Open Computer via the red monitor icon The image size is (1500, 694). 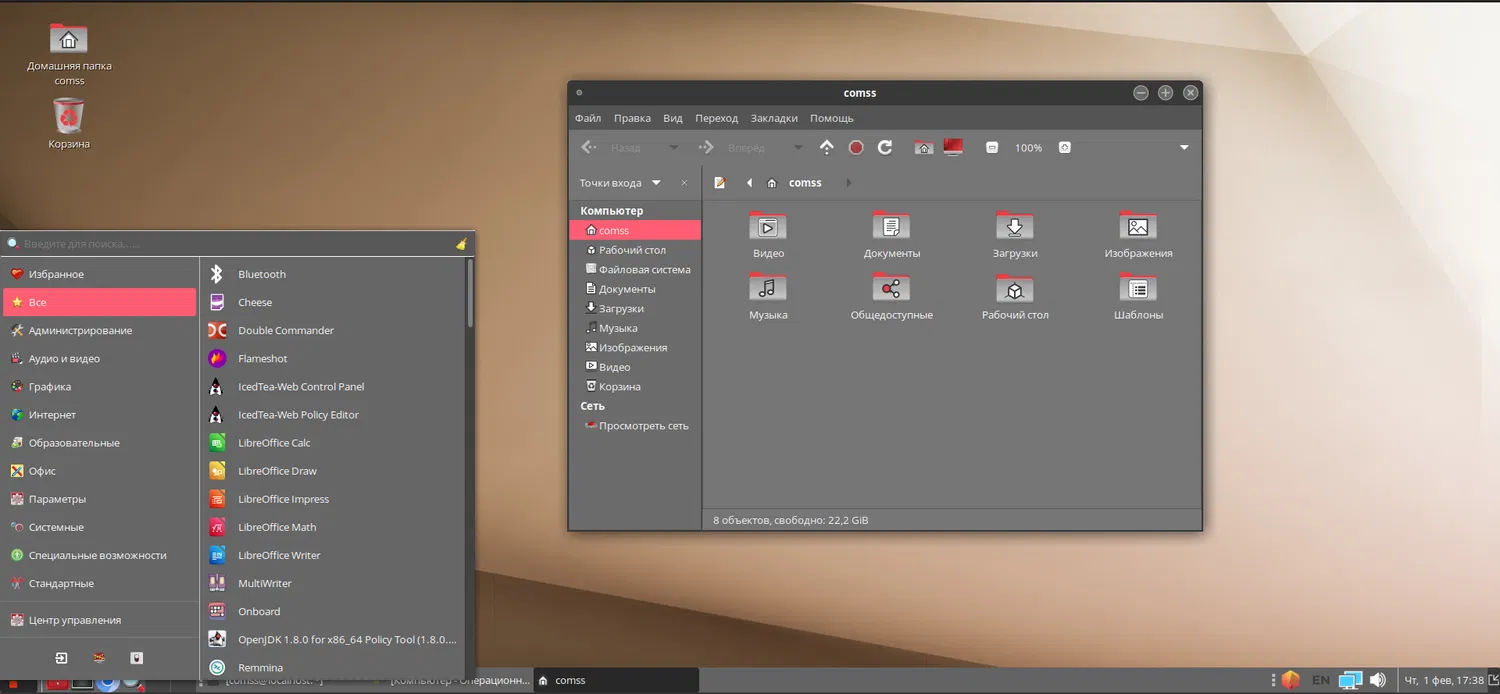tap(953, 148)
